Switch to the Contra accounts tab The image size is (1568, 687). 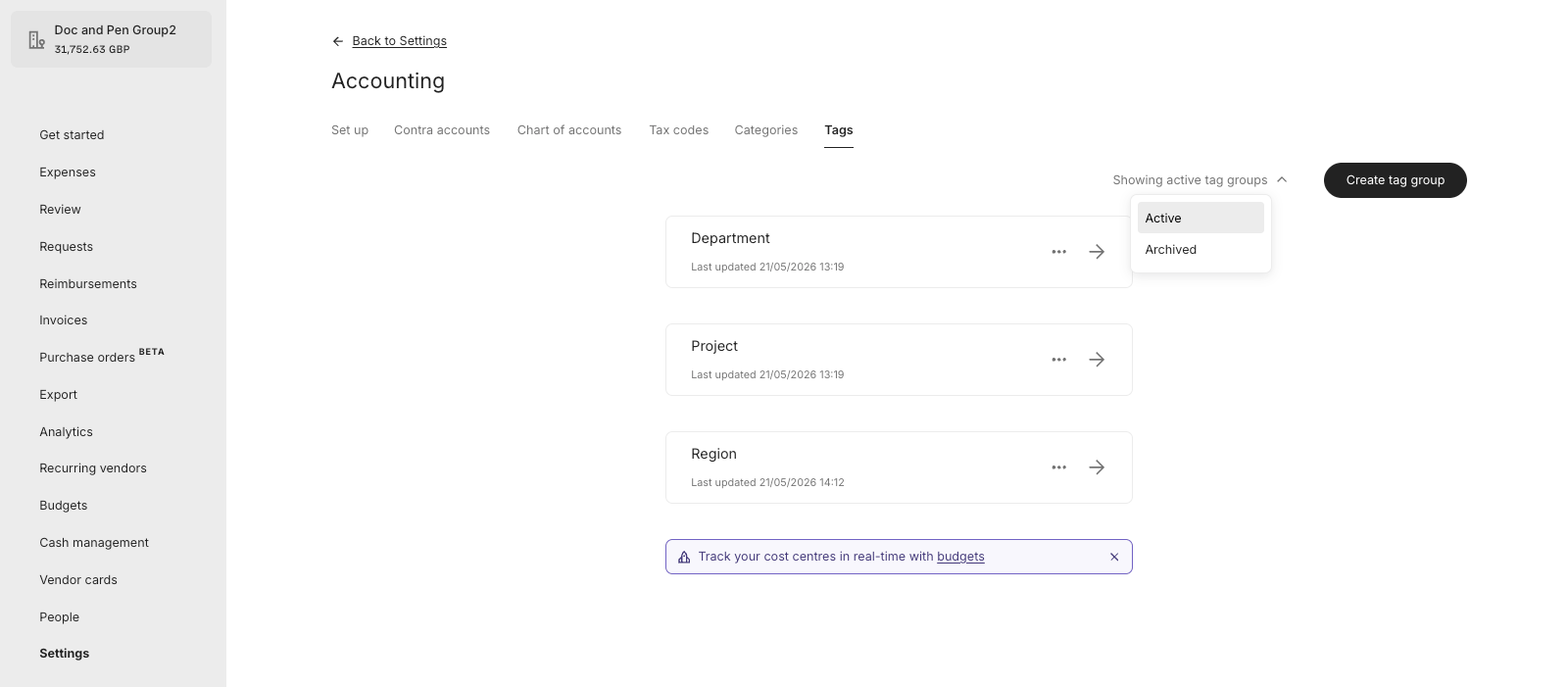point(442,130)
